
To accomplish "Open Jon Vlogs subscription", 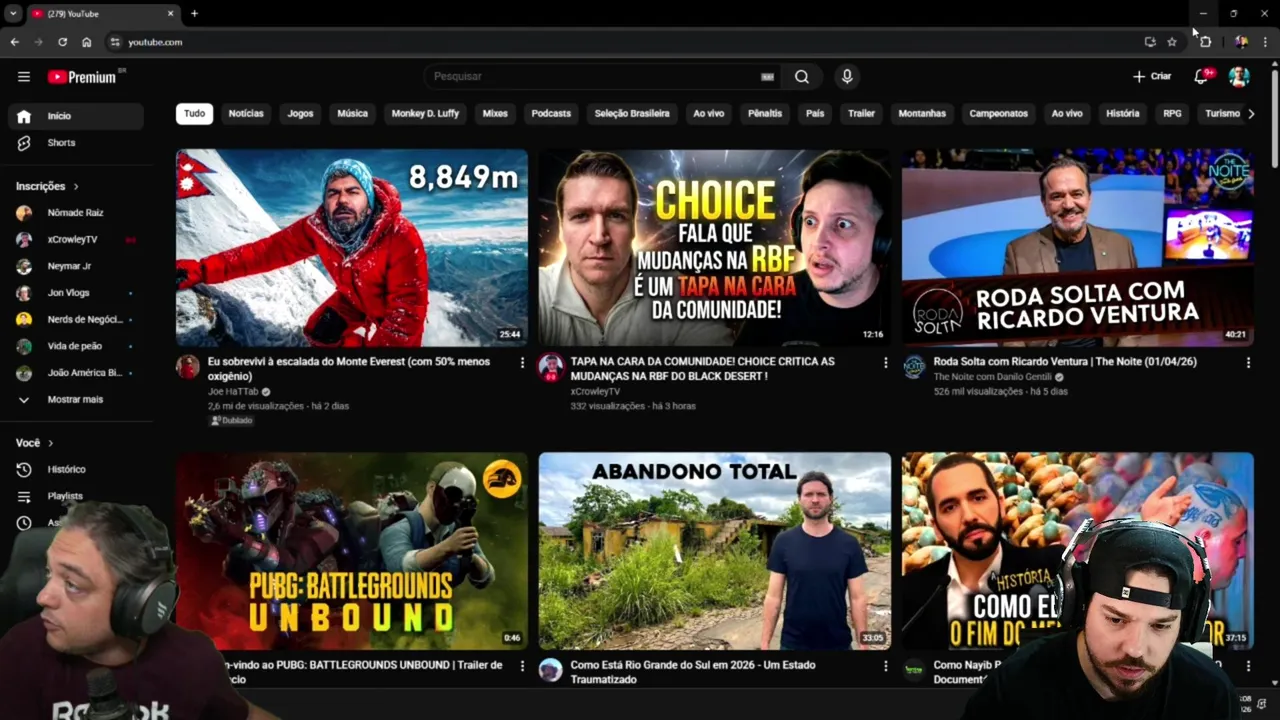I will point(75,293).
